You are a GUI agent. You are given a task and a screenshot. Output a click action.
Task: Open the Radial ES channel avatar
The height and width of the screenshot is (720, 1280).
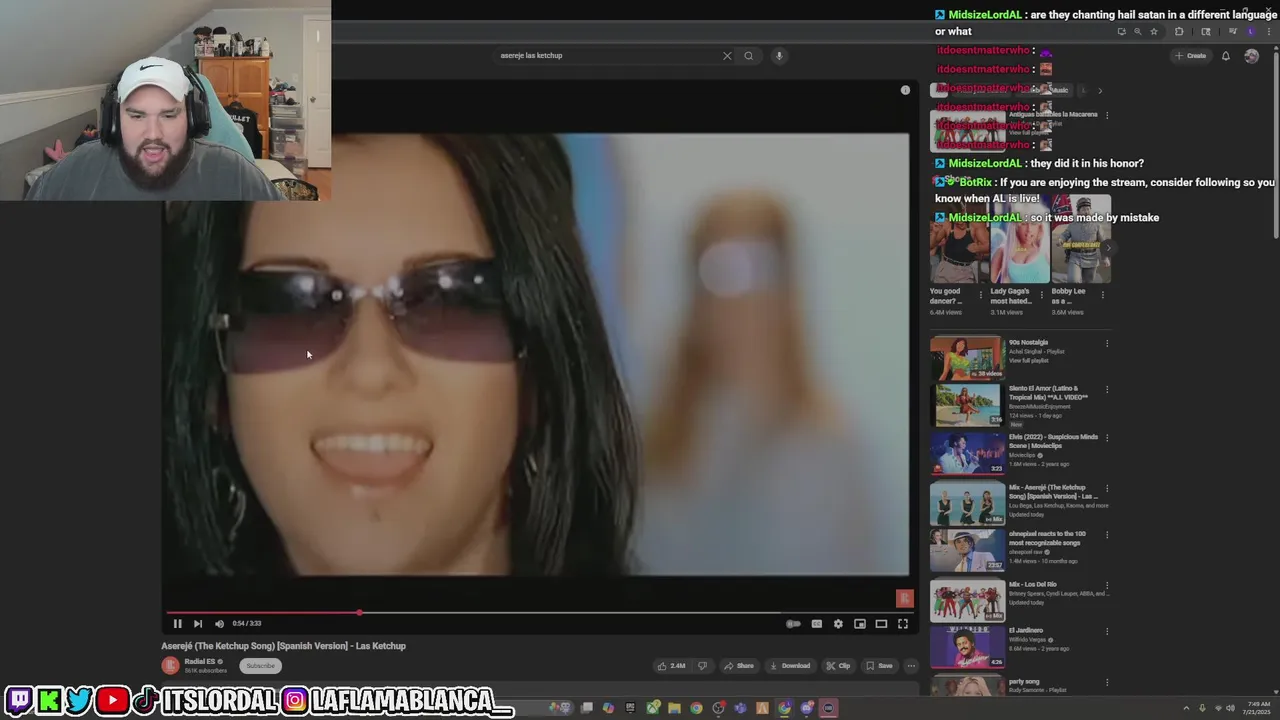point(171,666)
